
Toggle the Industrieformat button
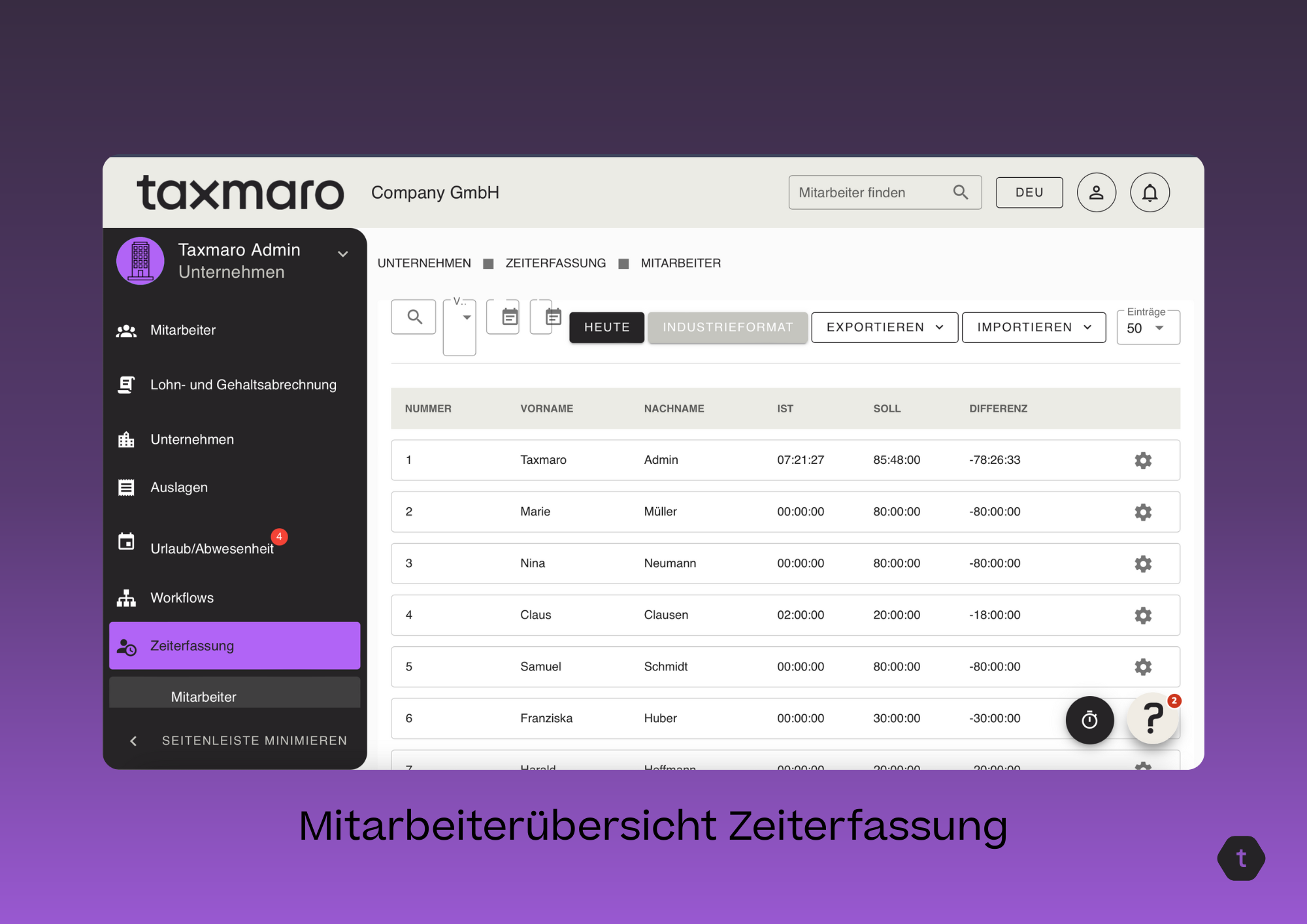(x=727, y=327)
